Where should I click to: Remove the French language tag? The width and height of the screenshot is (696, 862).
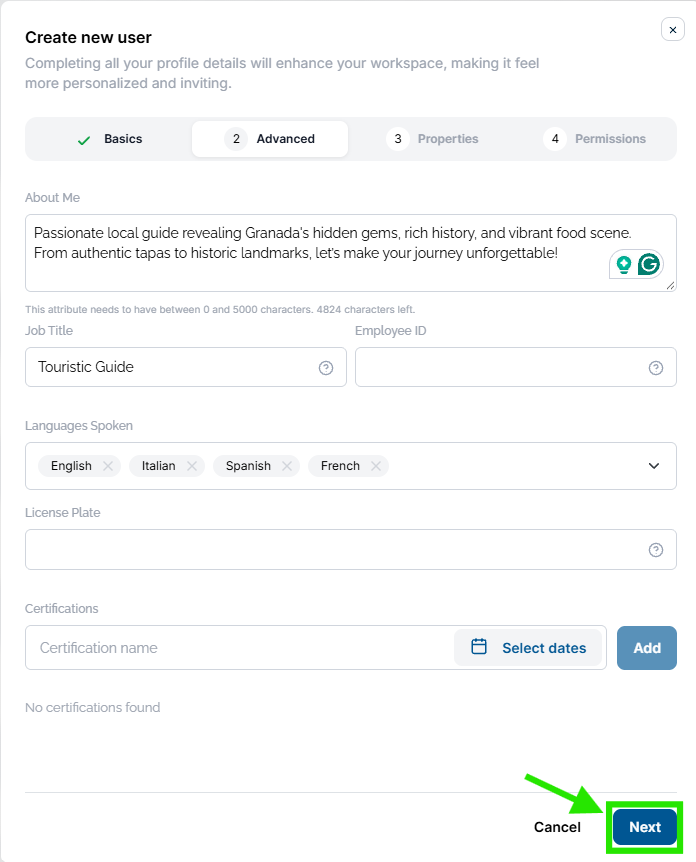[375, 466]
